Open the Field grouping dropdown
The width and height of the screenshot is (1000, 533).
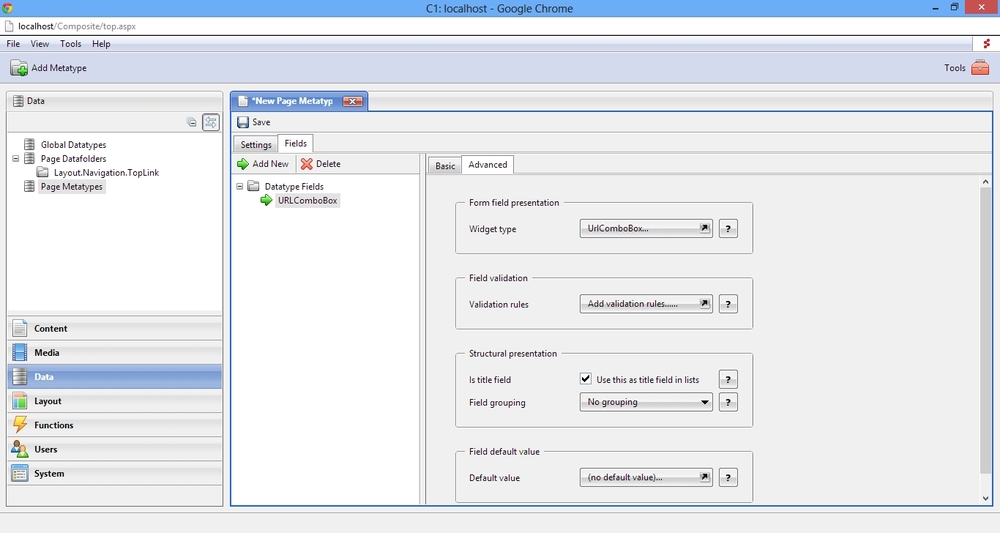646,402
